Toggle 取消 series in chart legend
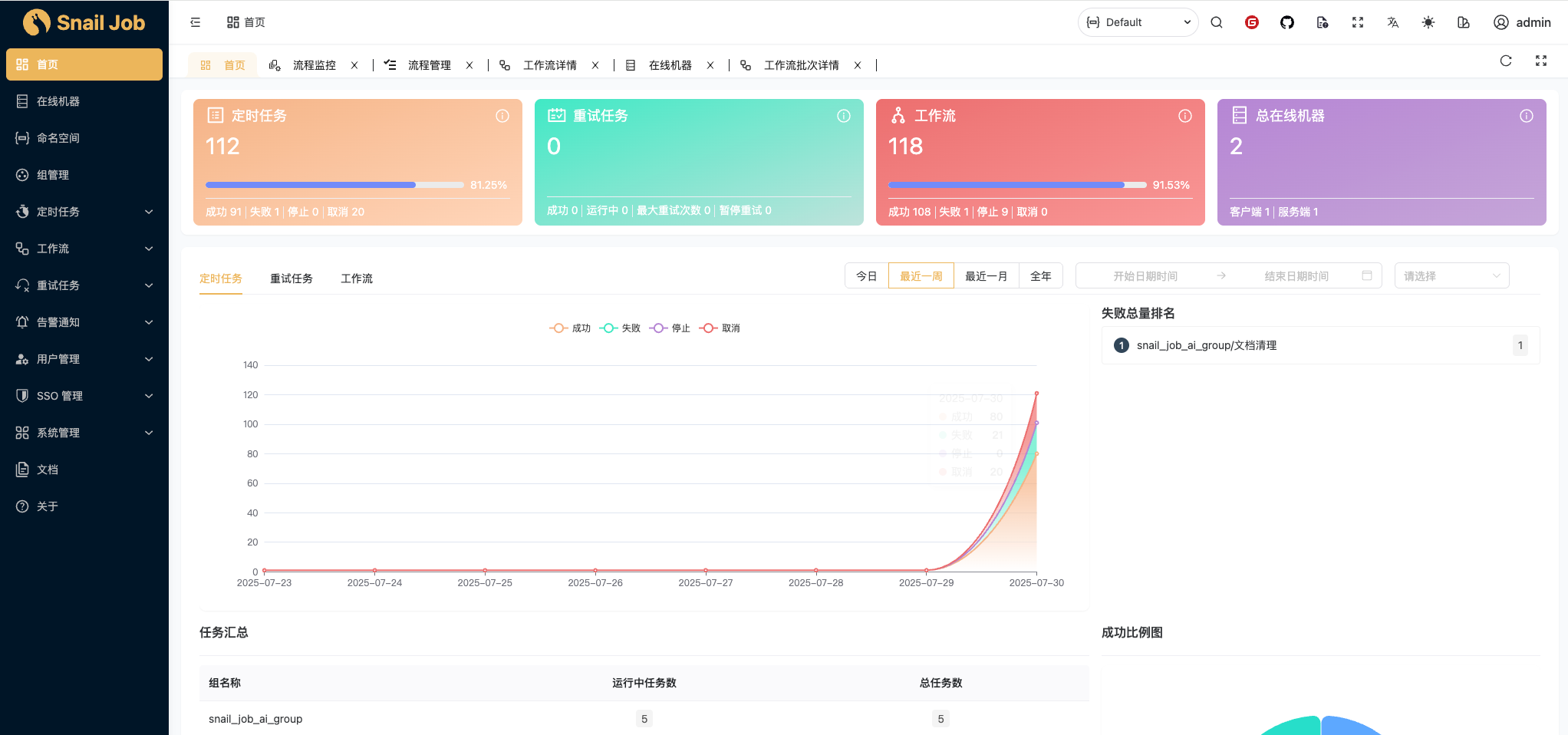Image resolution: width=1568 pixels, height=735 pixels. click(720, 328)
